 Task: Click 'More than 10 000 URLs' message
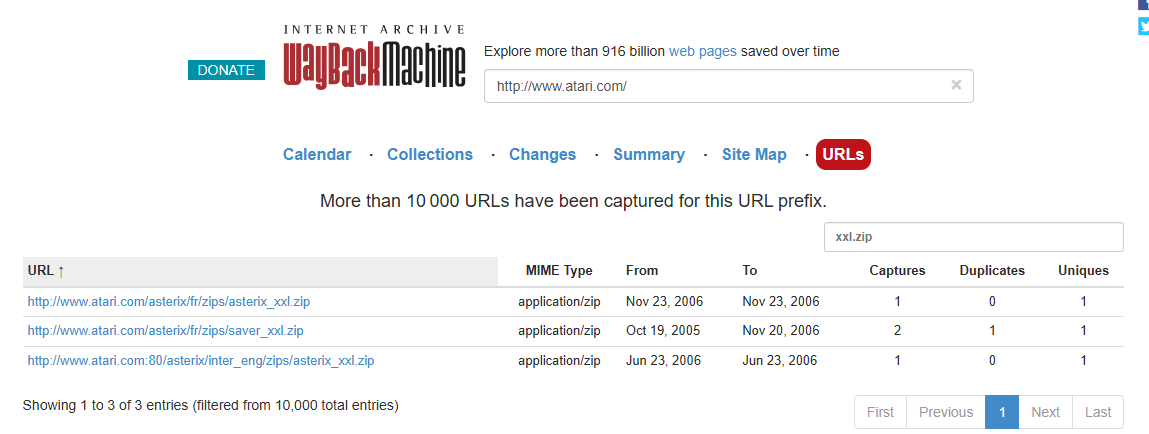[574, 200]
